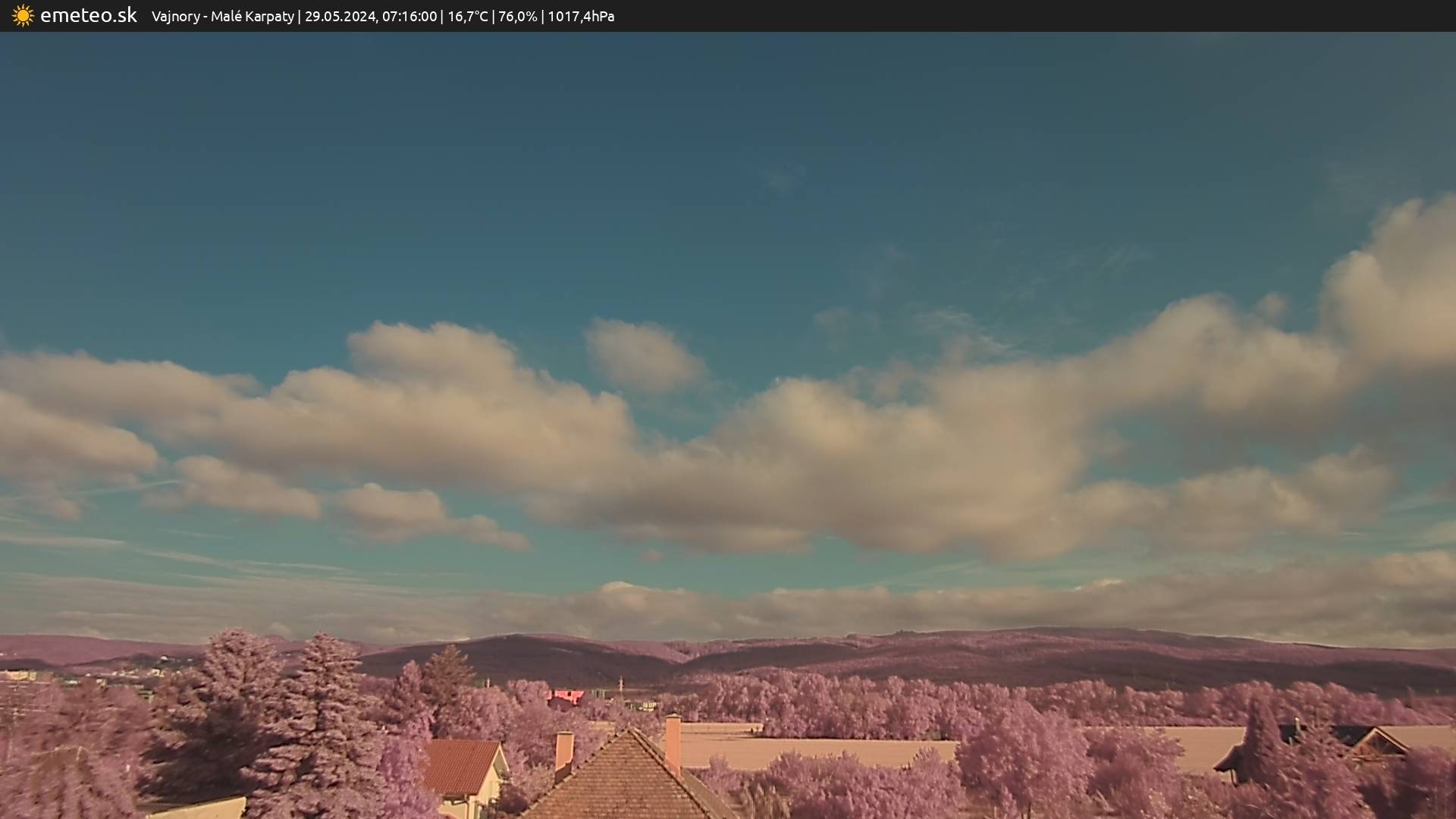Click the 76,0% humidity reading
1456x819 pixels.
pyautogui.click(x=518, y=17)
